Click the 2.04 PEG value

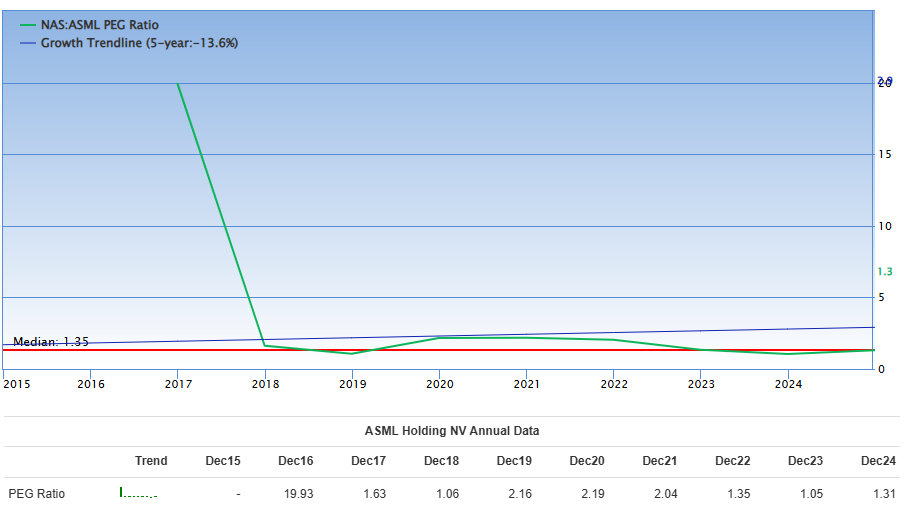coord(666,494)
